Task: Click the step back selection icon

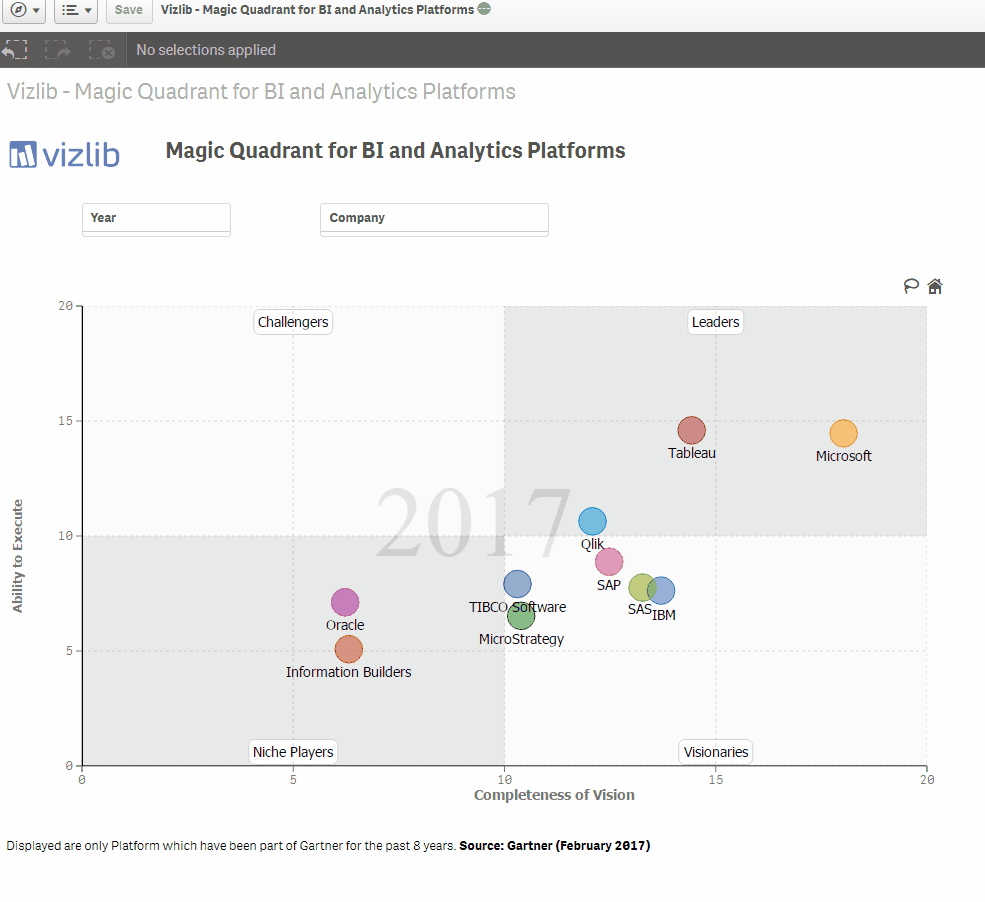Action: 15,50
